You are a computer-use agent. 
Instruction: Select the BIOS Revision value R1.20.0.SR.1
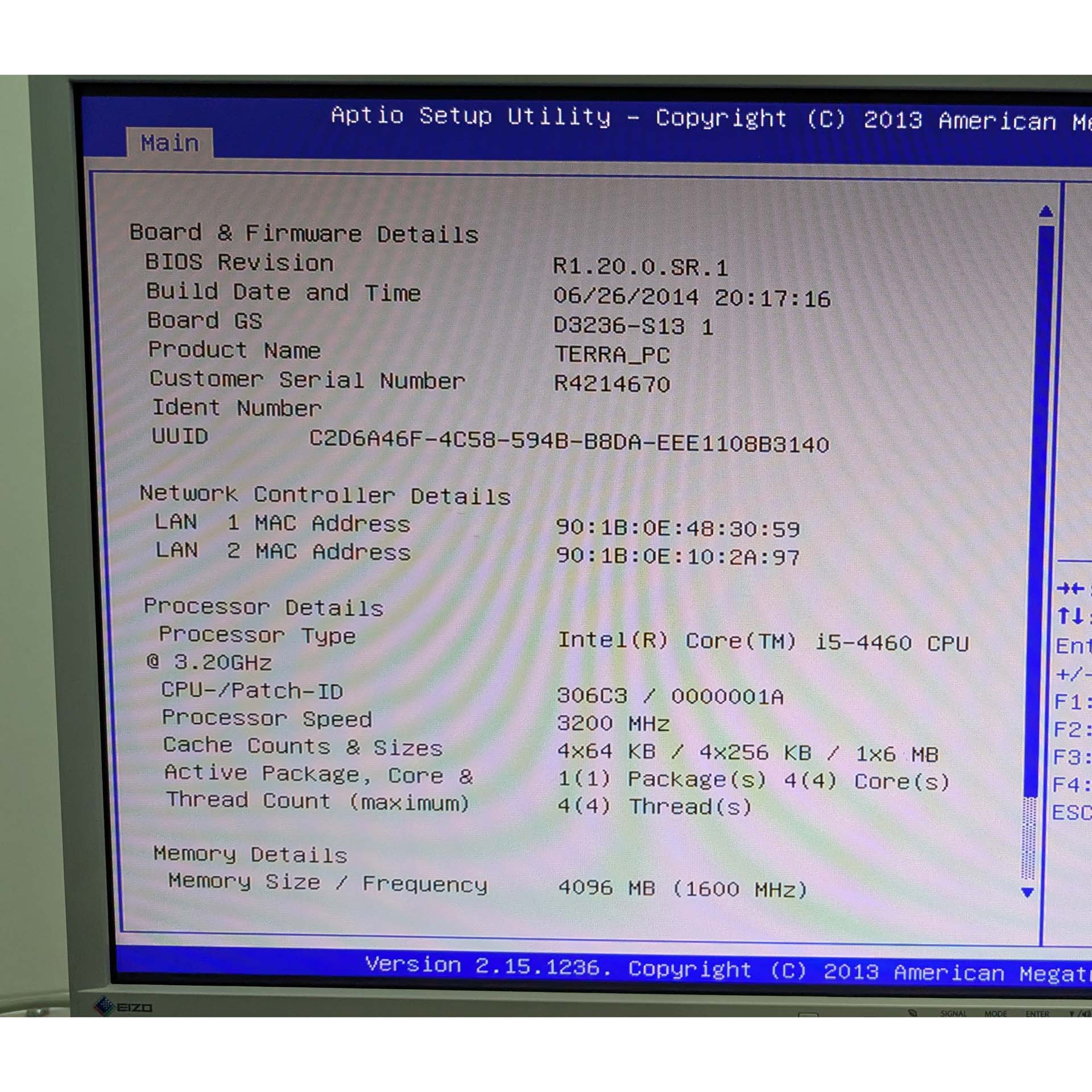click(640, 267)
